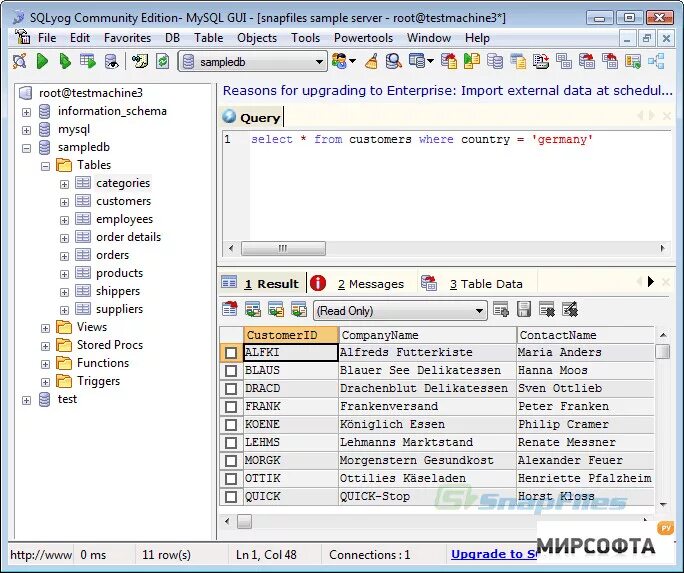Click the schema designer icon at toolbar end
The width and height of the screenshot is (684, 573).
pyautogui.click(x=656, y=61)
